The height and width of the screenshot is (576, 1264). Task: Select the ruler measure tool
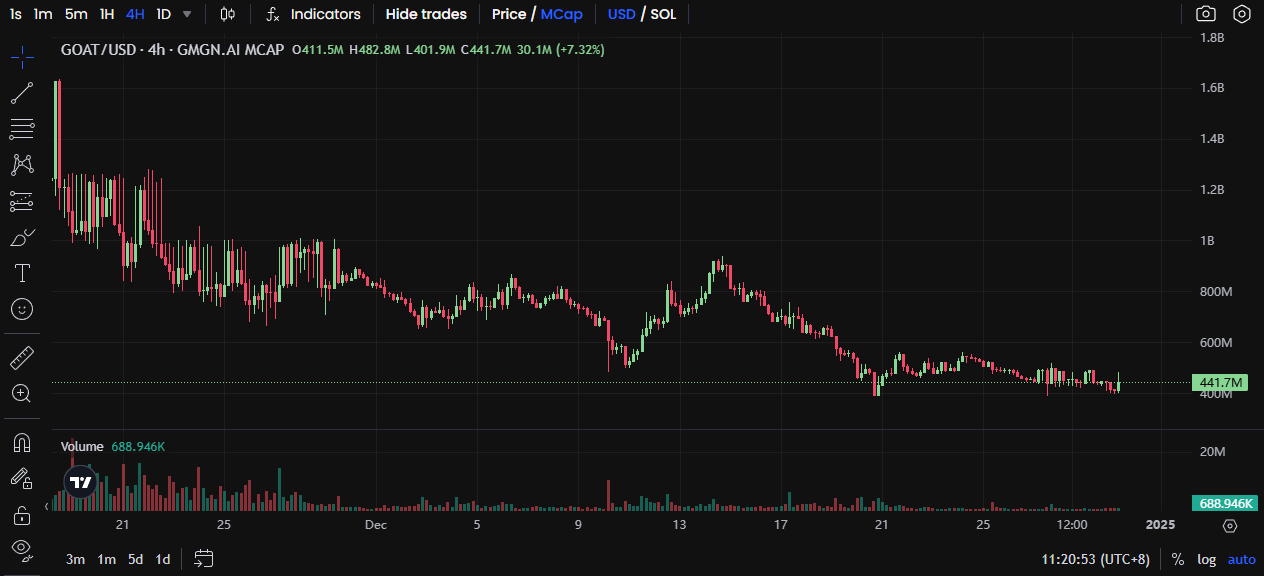point(22,357)
